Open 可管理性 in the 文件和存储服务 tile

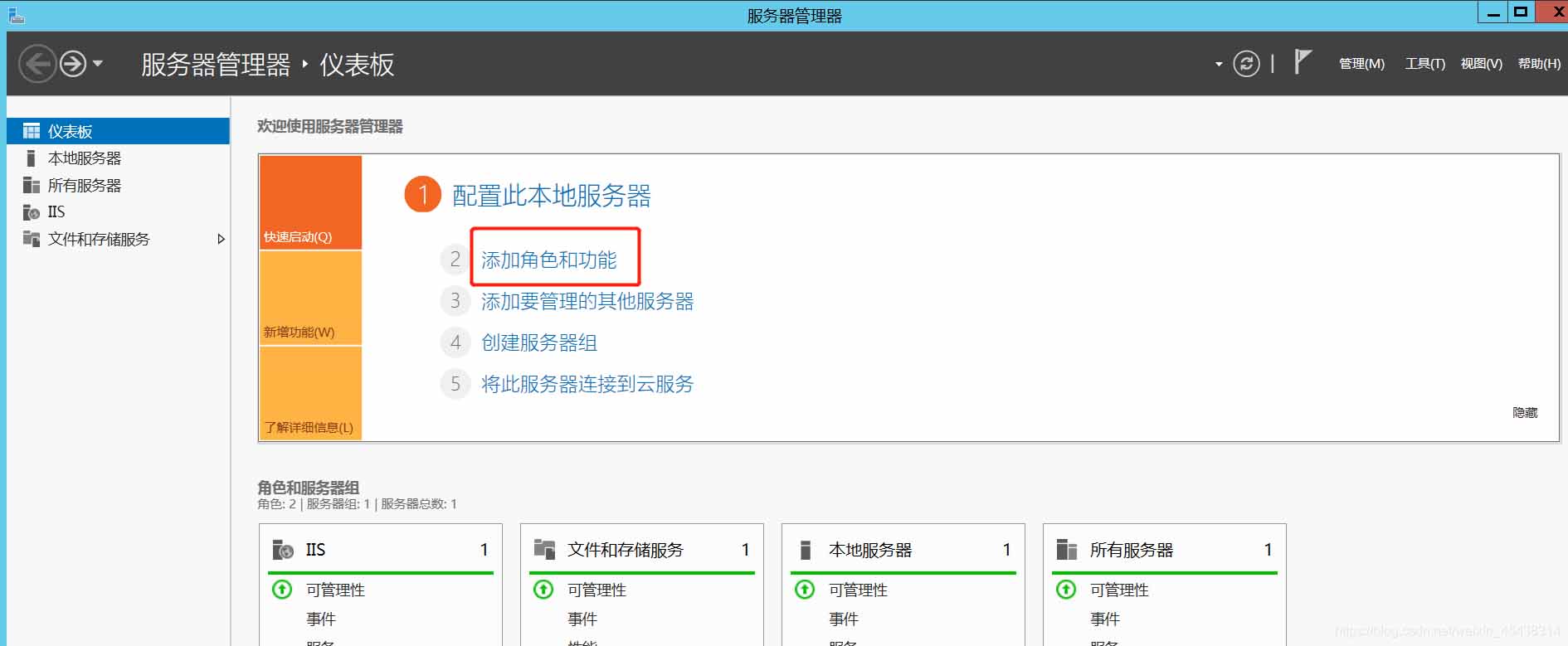[597, 590]
